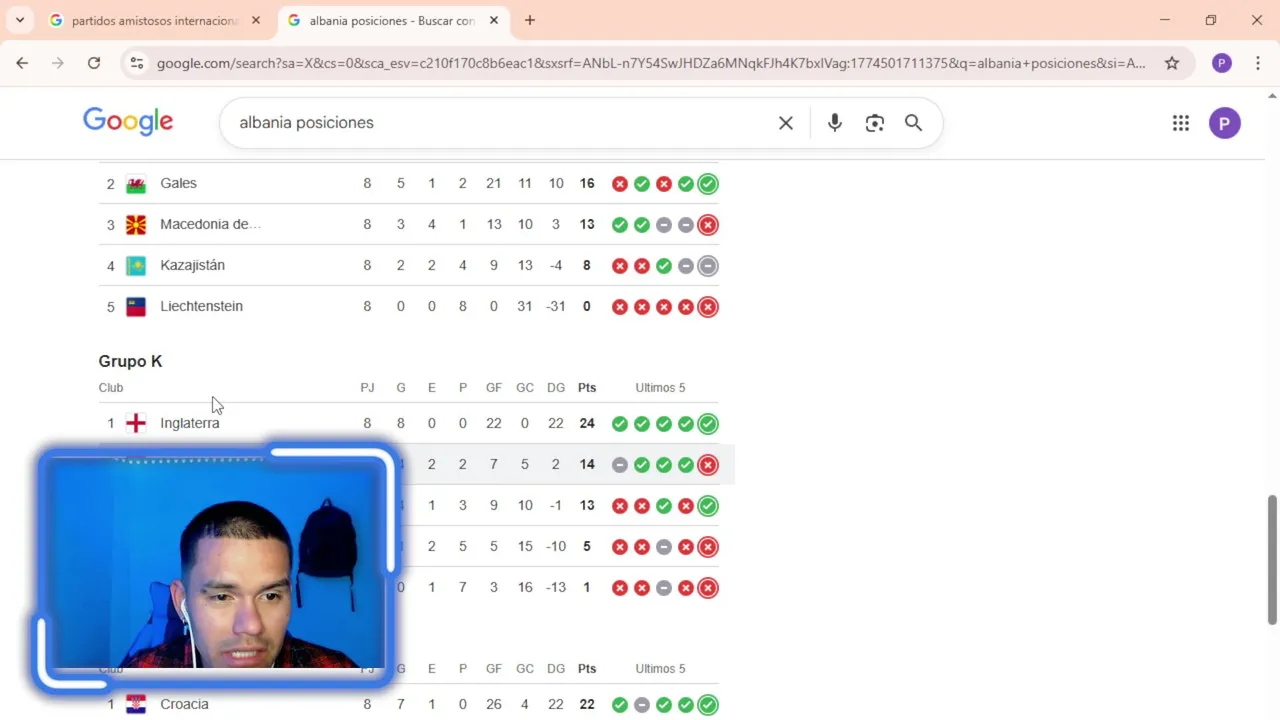Image resolution: width=1280 pixels, height=720 pixels.
Task: Click the Liechtenstein flag icon
Action: point(136,307)
